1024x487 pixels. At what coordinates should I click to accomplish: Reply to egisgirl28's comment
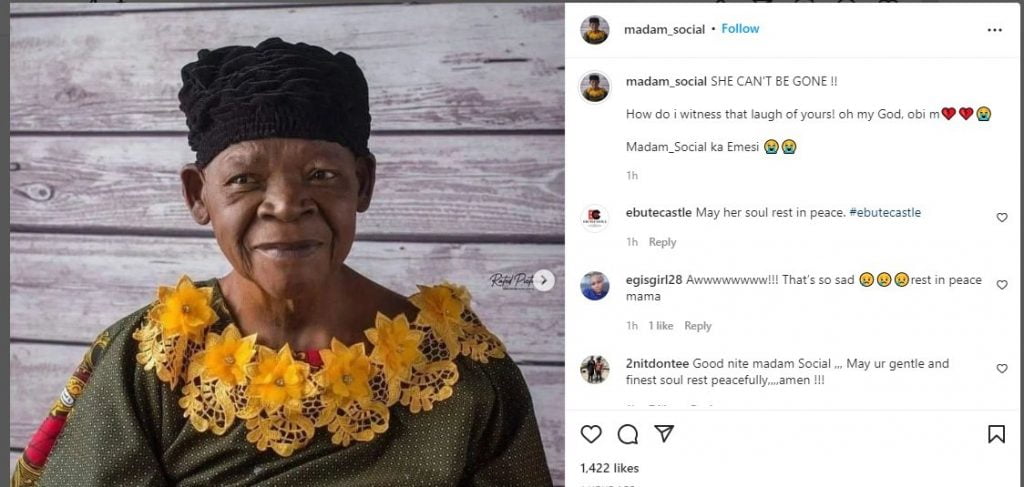[x=697, y=326]
